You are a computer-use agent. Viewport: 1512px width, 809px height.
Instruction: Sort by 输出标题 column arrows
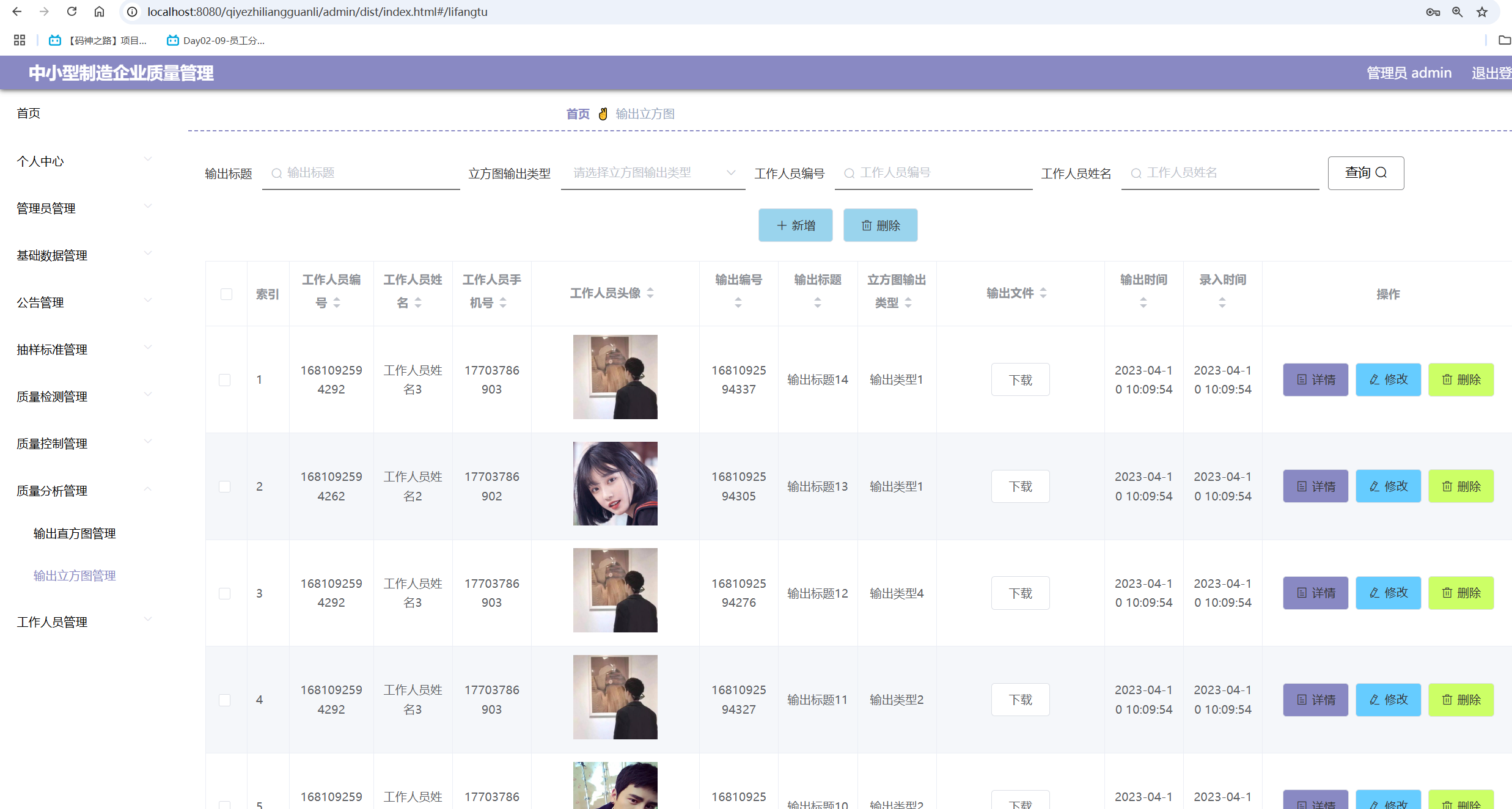click(x=818, y=302)
